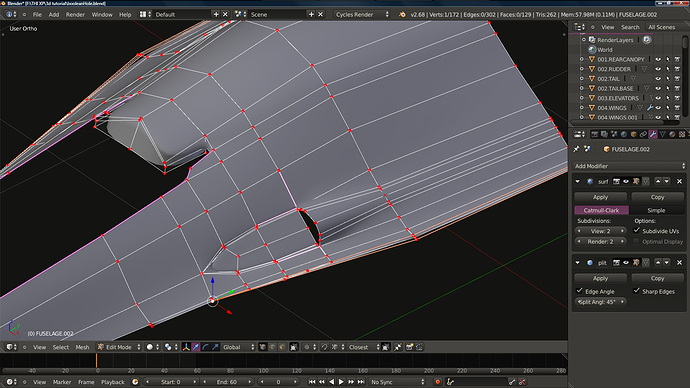Viewport: 690px width, 388px height.
Task: Open the Modifiers properties tab wrench icon
Action: pyautogui.click(x=653, y=134)
